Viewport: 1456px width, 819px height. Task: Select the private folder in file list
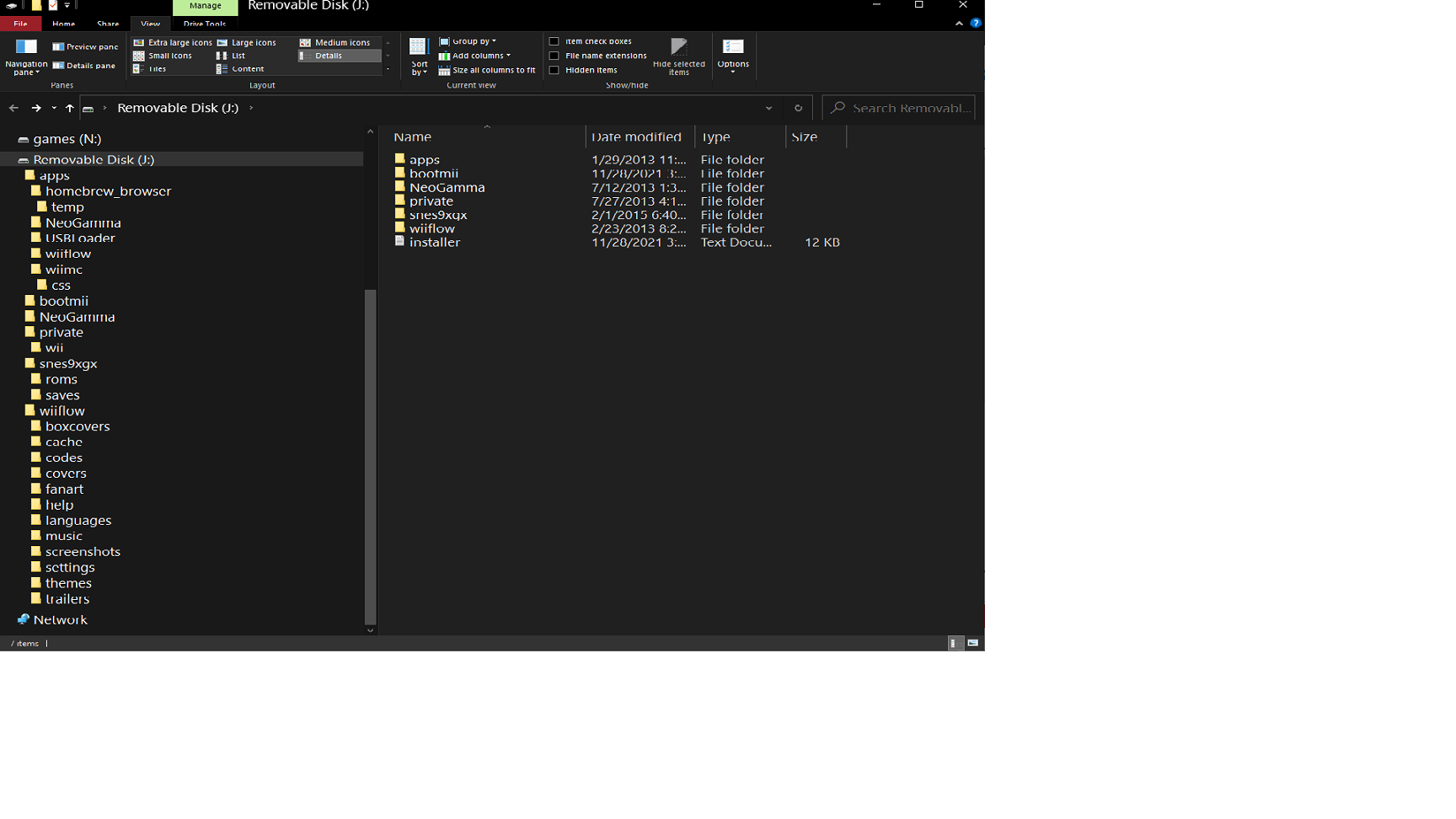[424, 201]
